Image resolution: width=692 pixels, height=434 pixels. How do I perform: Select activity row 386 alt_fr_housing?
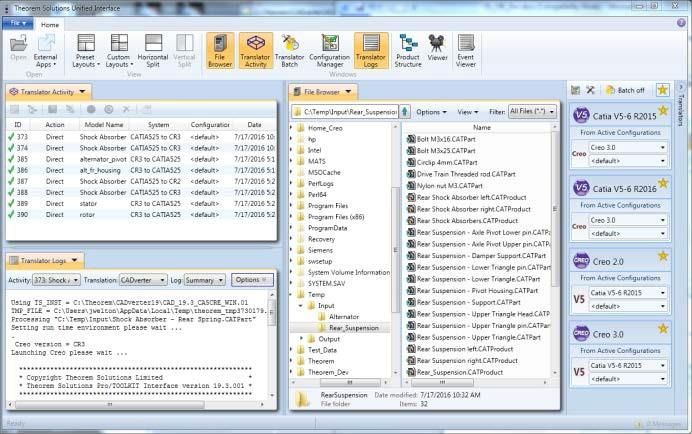tap(141, 170)
